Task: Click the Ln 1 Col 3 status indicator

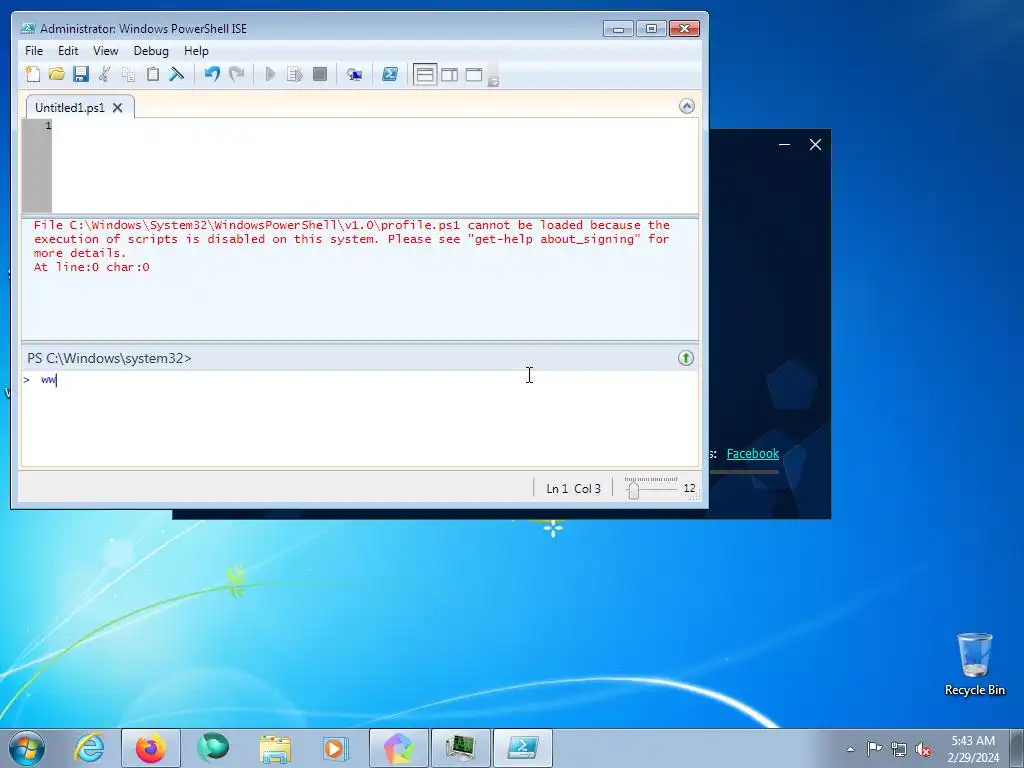Action: pyautogui.click(x=573, y=488)
